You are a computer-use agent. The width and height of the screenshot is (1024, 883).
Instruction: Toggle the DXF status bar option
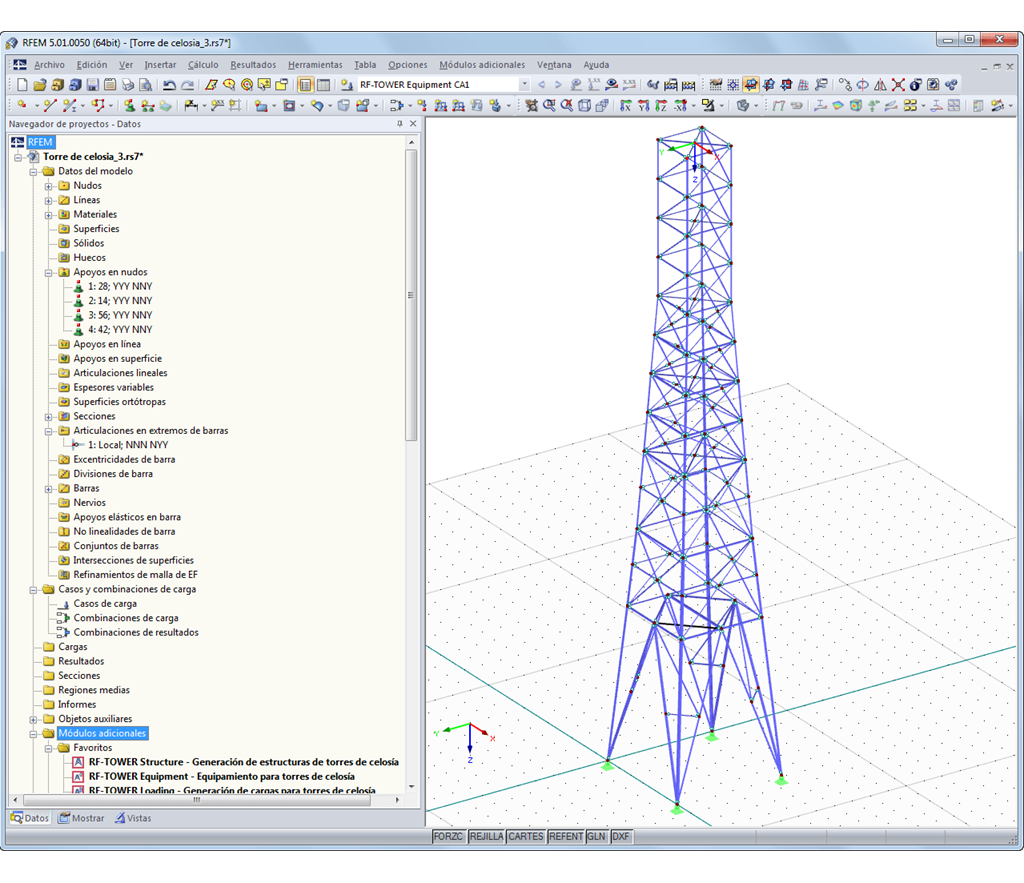(620, 836)
